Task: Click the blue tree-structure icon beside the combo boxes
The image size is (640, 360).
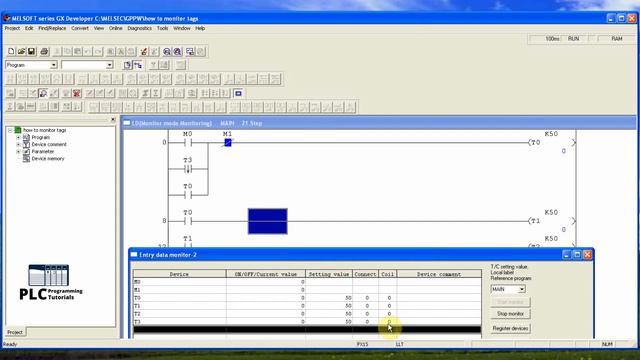Action: [x=138, y=65]
